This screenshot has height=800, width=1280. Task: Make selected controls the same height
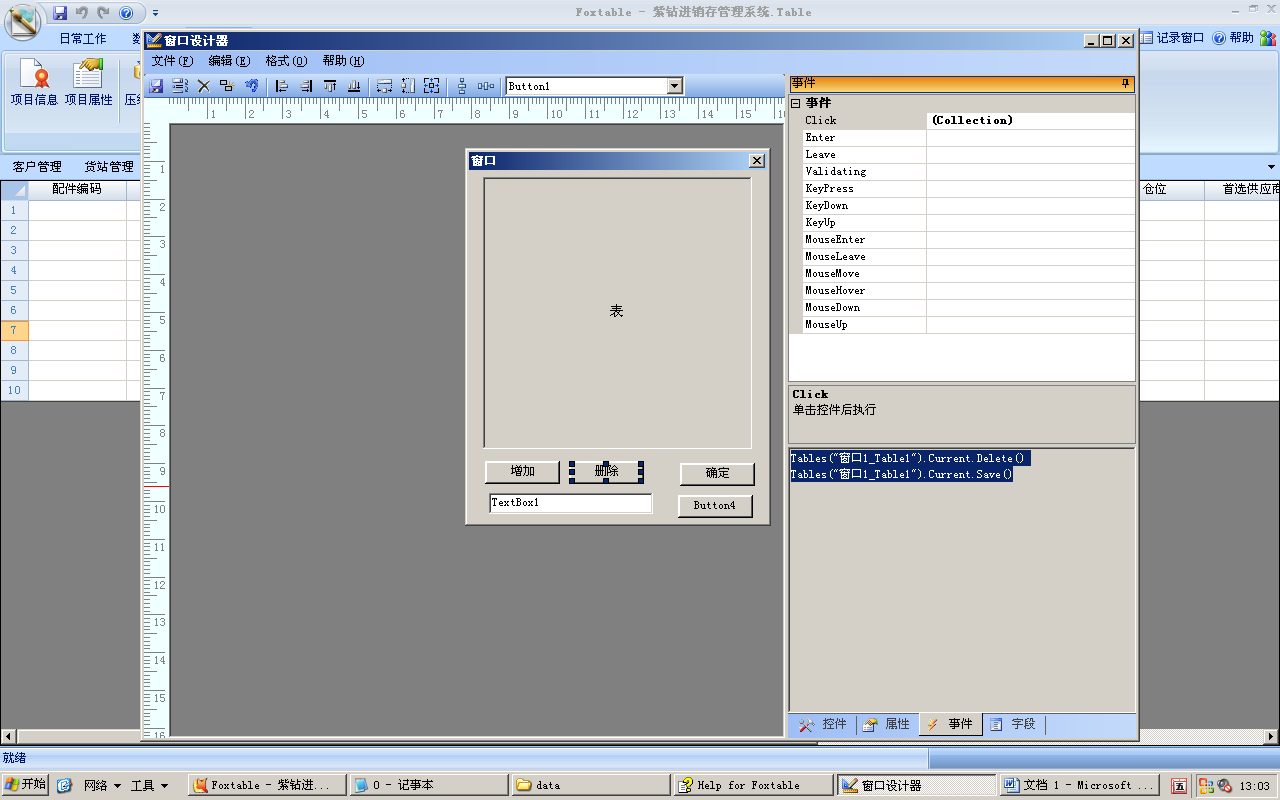tap(408, 86)
